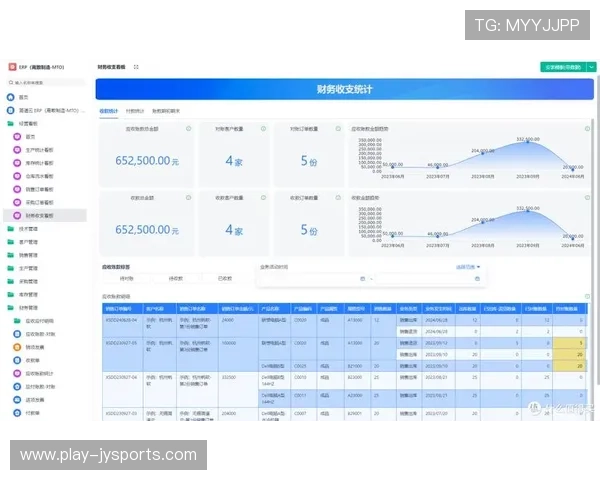Image resolution: width=600 pixels, height=480 pixels.
Task: Select the 待收款 status filter
Action: pyautogui.click(x=175, y=278)
